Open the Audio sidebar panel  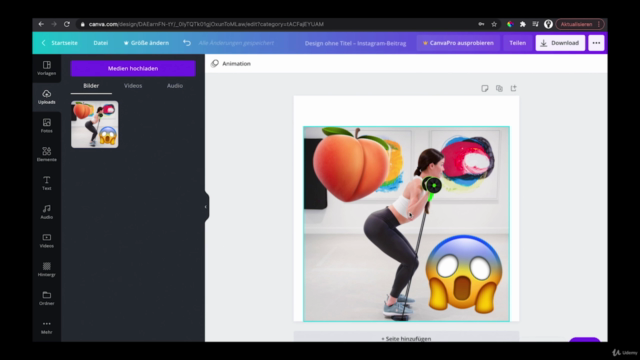(47, 212)
